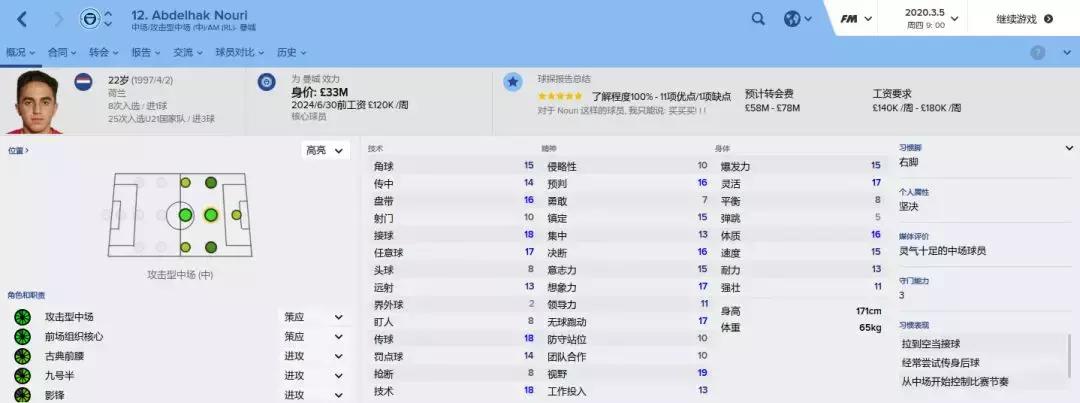
Task: Open duty dropdown for 前场组织核心
Action: (x=314, y=336)
